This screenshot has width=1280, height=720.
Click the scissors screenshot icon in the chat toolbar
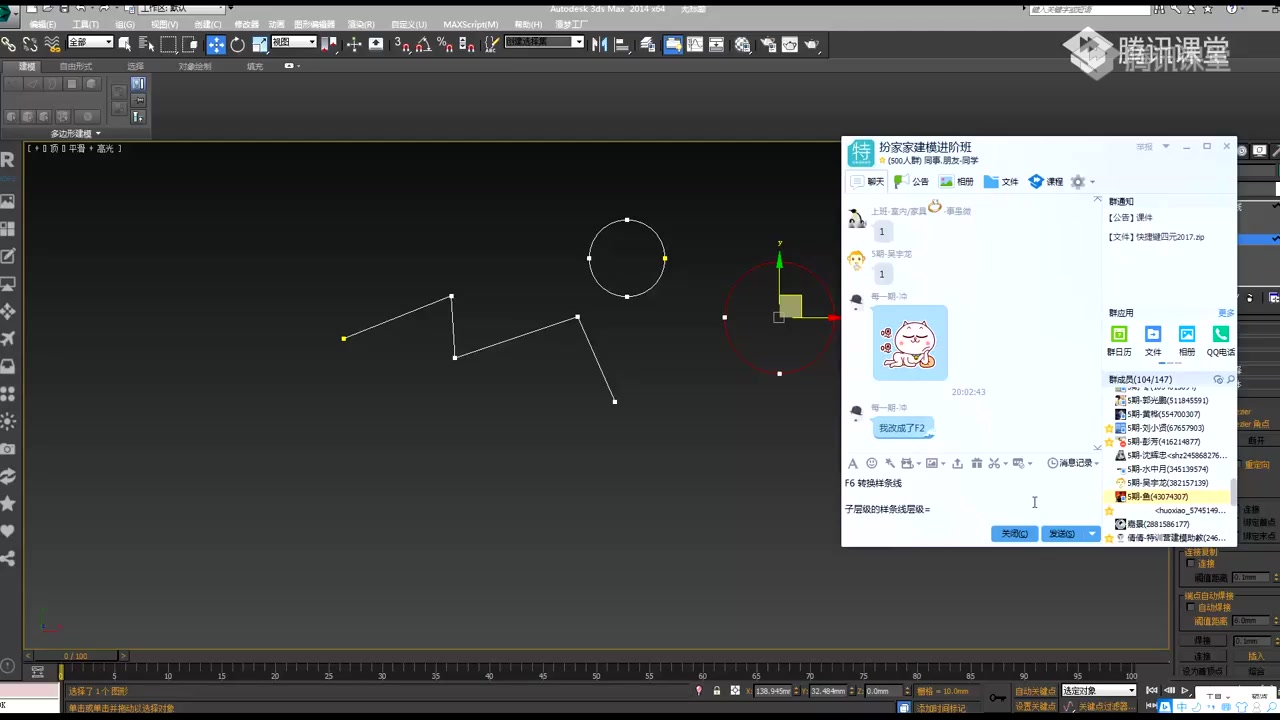(994, 462)
